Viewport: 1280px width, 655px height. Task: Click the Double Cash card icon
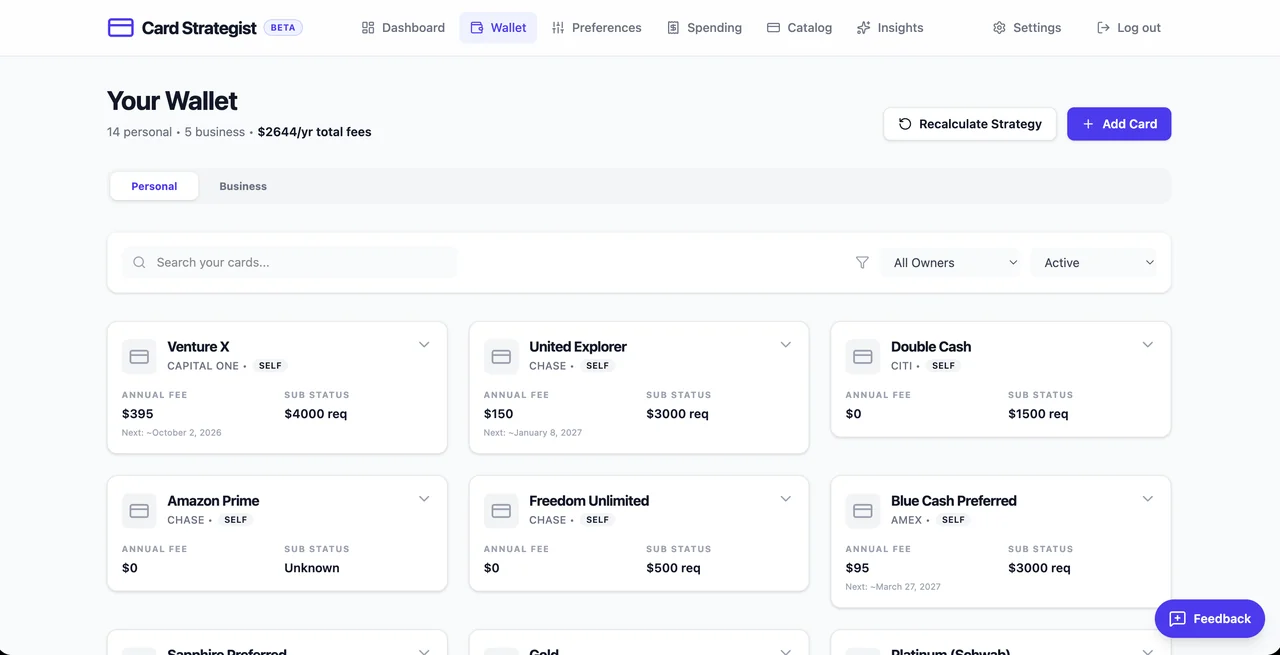pos(863,357)
